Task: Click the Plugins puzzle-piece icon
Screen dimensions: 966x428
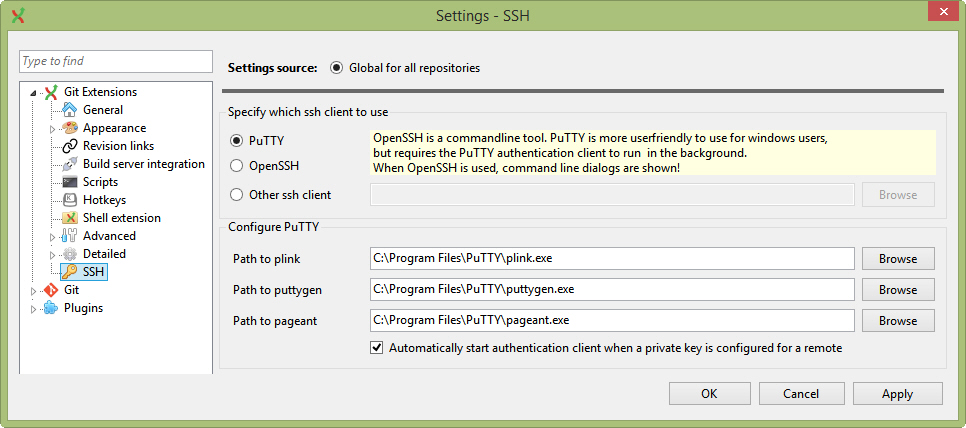Action: click(x=51, y=308)
